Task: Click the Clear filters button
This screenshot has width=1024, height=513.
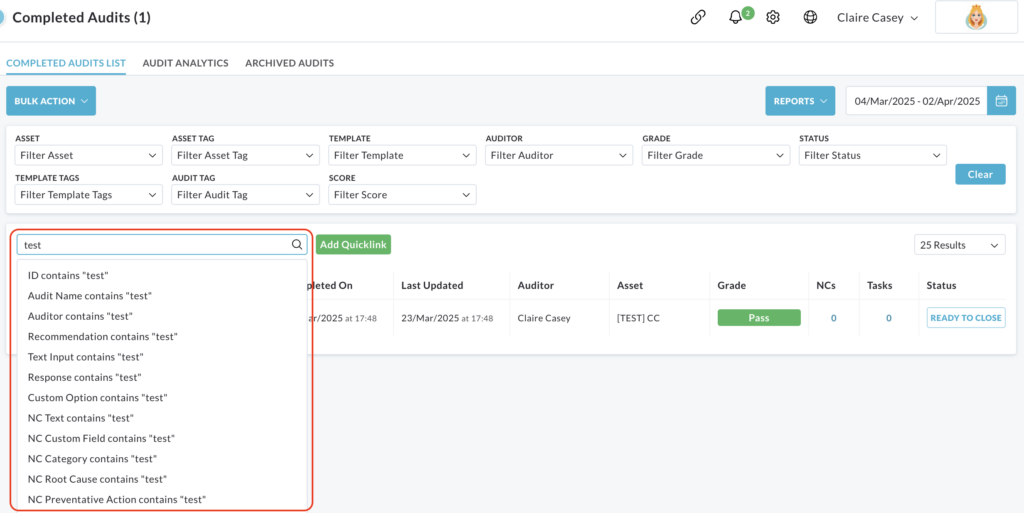Action: (980, 174)
